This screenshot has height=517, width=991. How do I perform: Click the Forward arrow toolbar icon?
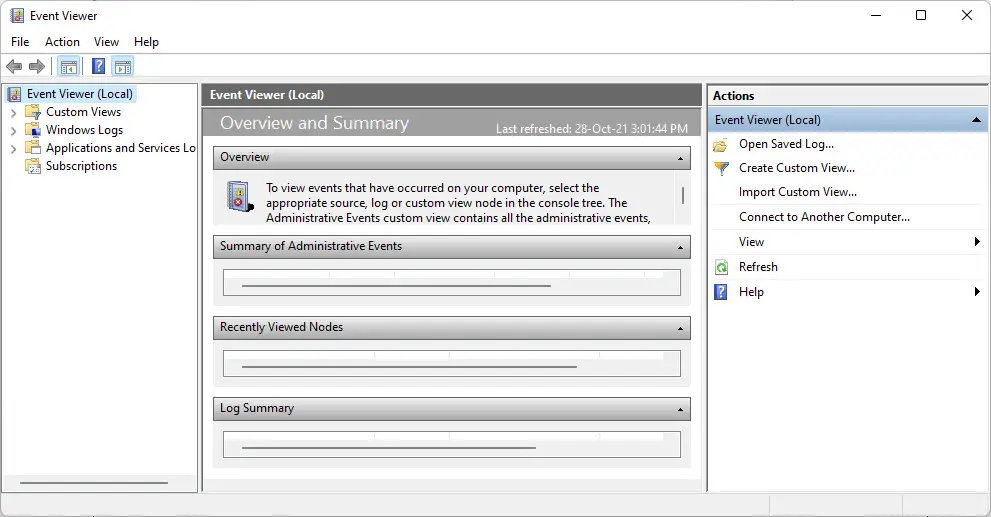click(37, 66)
